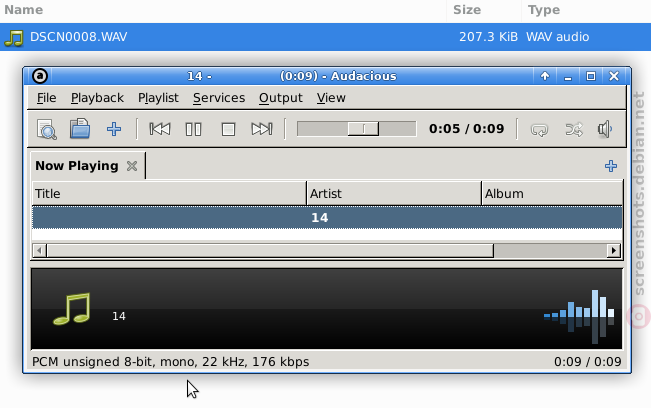Click the 207.3 KiB size cell
651x408 pixels.
click(x=488, y=37)
